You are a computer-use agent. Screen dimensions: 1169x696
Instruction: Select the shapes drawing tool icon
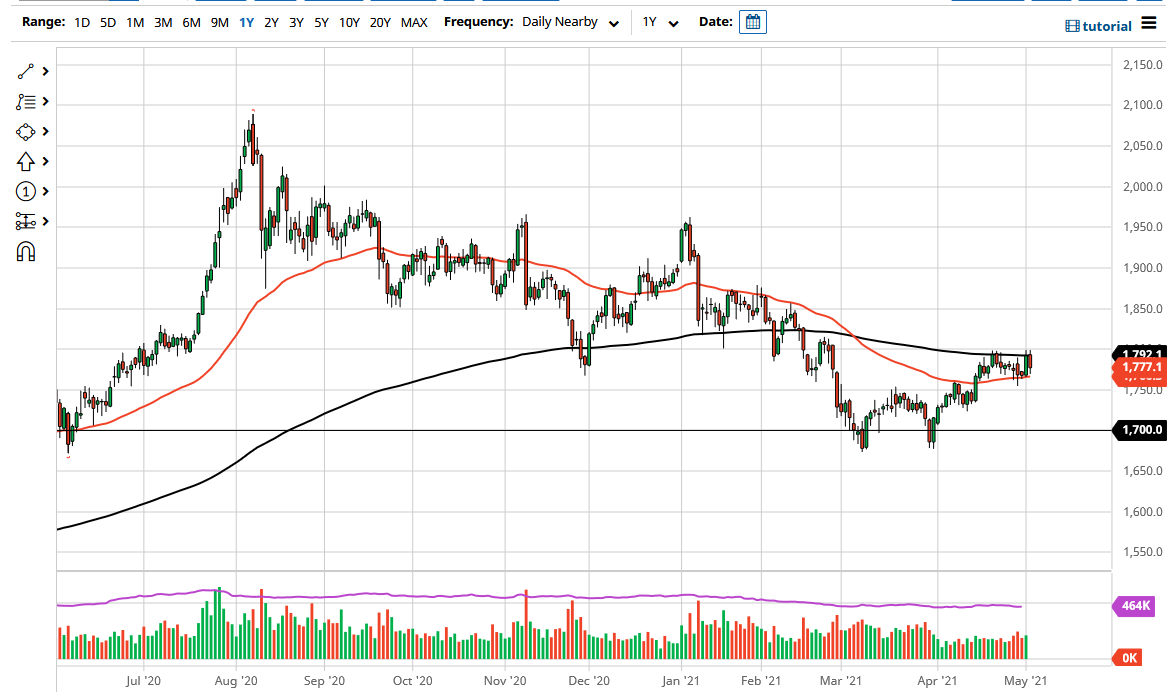coord(25,132)
